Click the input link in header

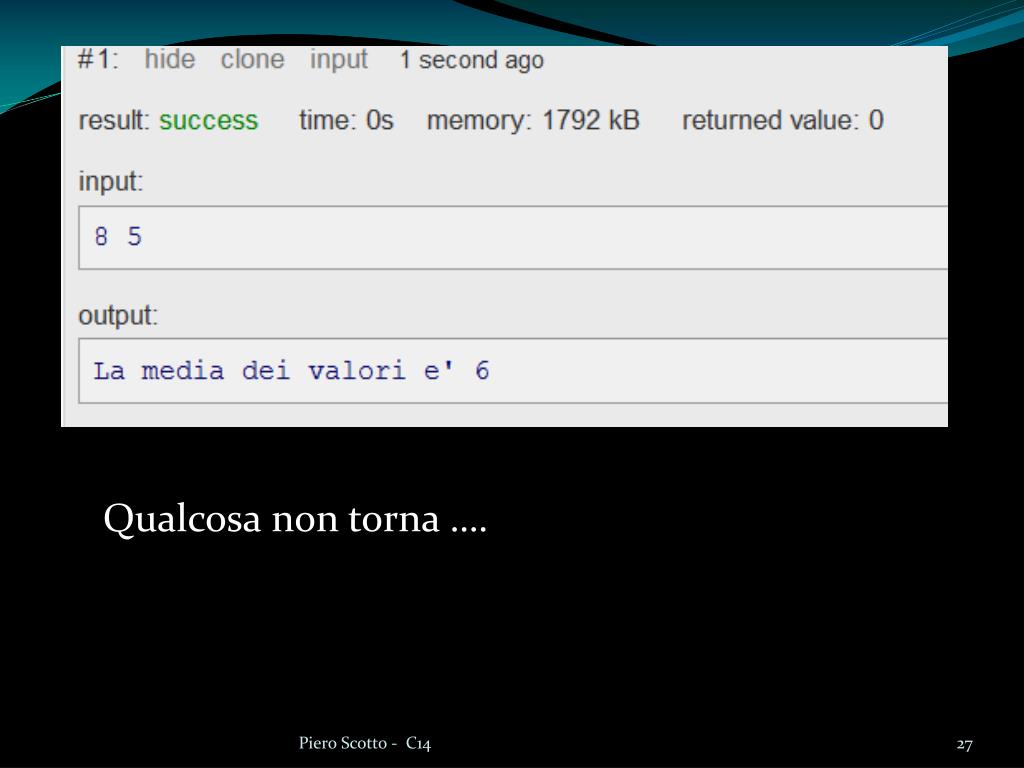pyautogui.click(x=339, y=60)
